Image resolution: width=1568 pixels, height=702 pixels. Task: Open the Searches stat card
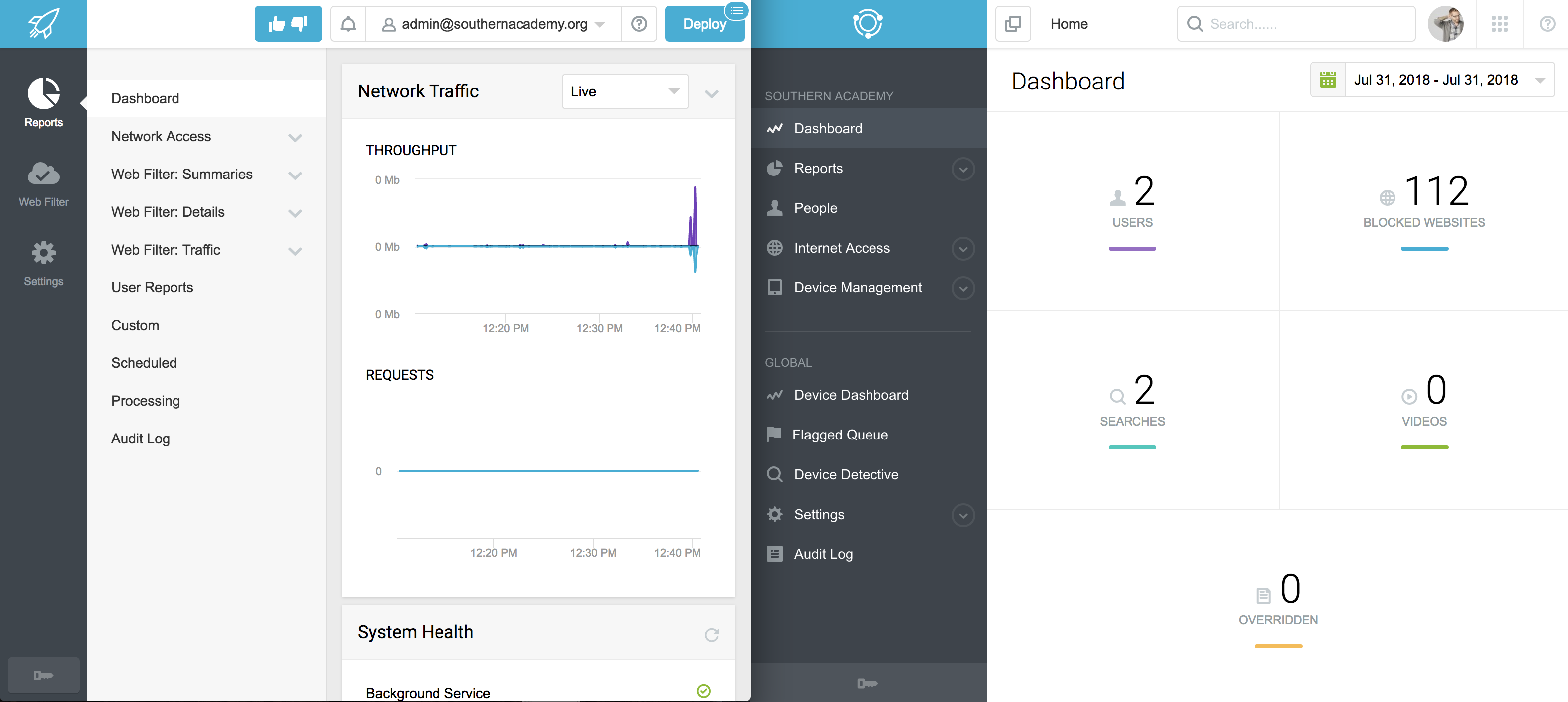click(1132, 410)
